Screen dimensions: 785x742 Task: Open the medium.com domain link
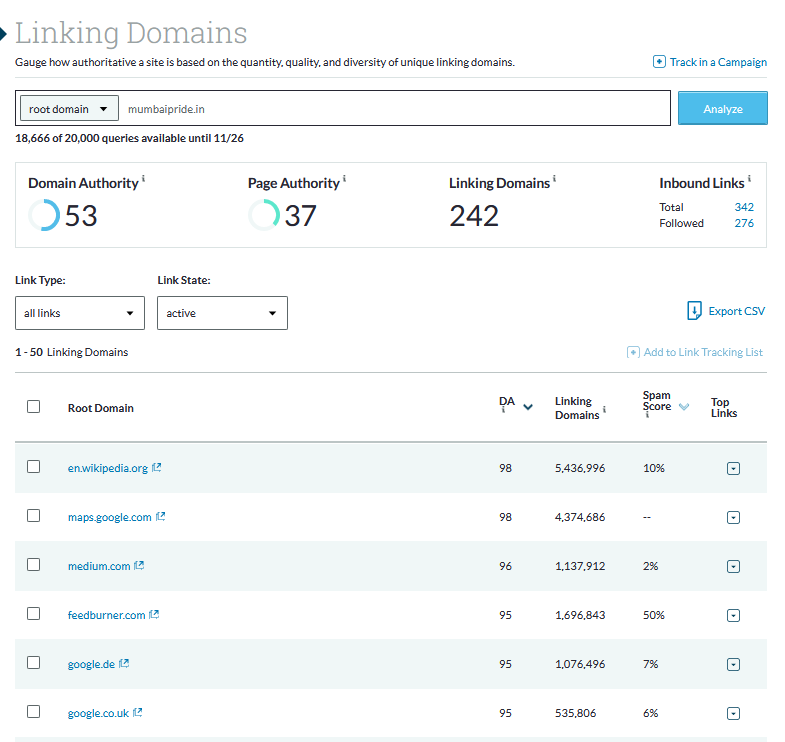(99, 566)
